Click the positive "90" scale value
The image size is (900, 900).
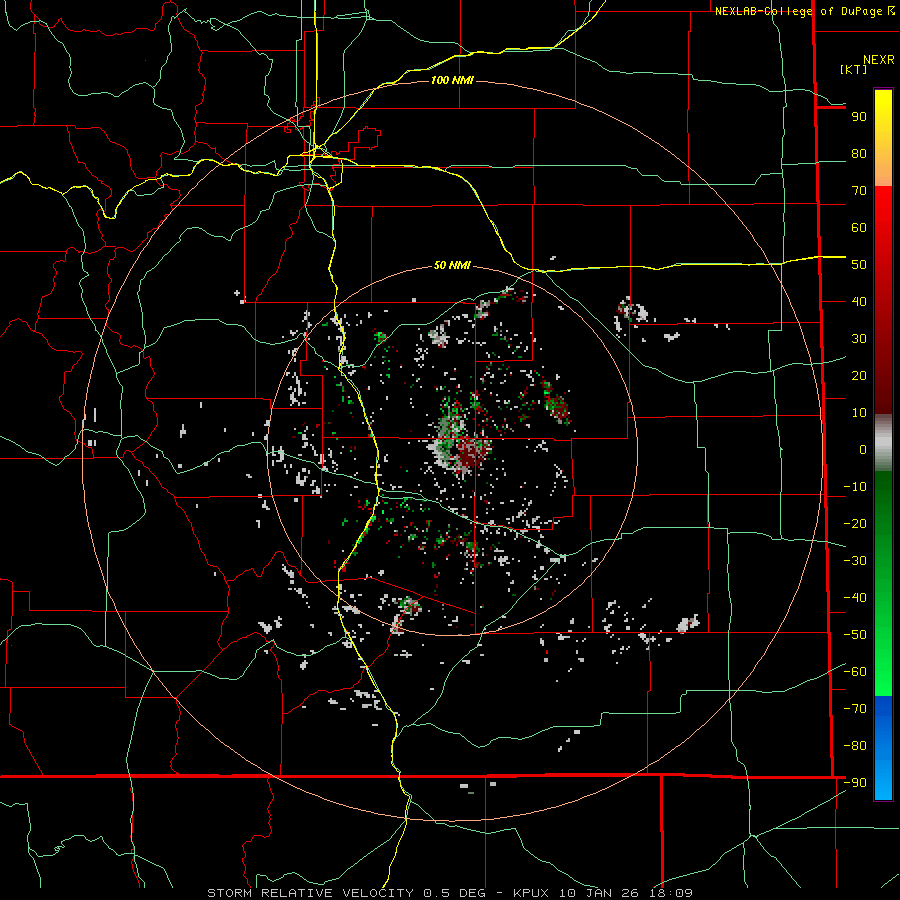pos(859,117)
